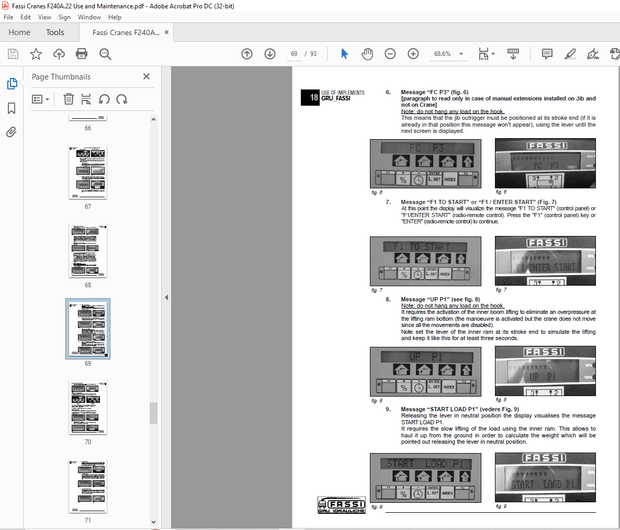The height and width of the screenshot is (530, 620).
Task: Click the upload to cloud icon
Action: (x=59, y=54)
